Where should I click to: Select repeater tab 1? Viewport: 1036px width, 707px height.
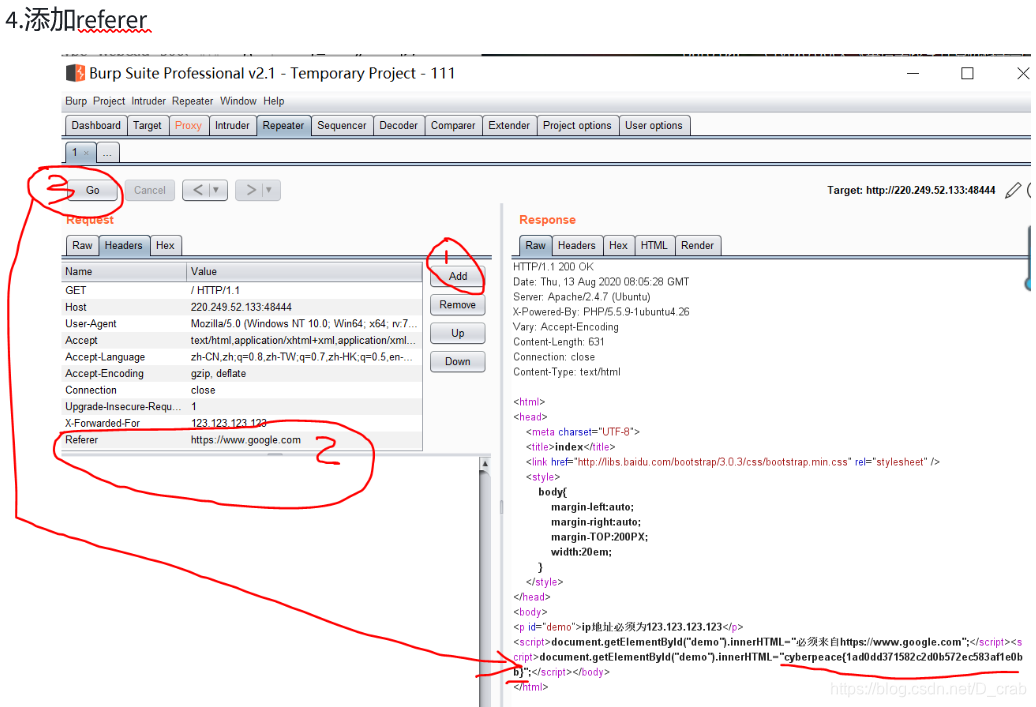[75, 153]
